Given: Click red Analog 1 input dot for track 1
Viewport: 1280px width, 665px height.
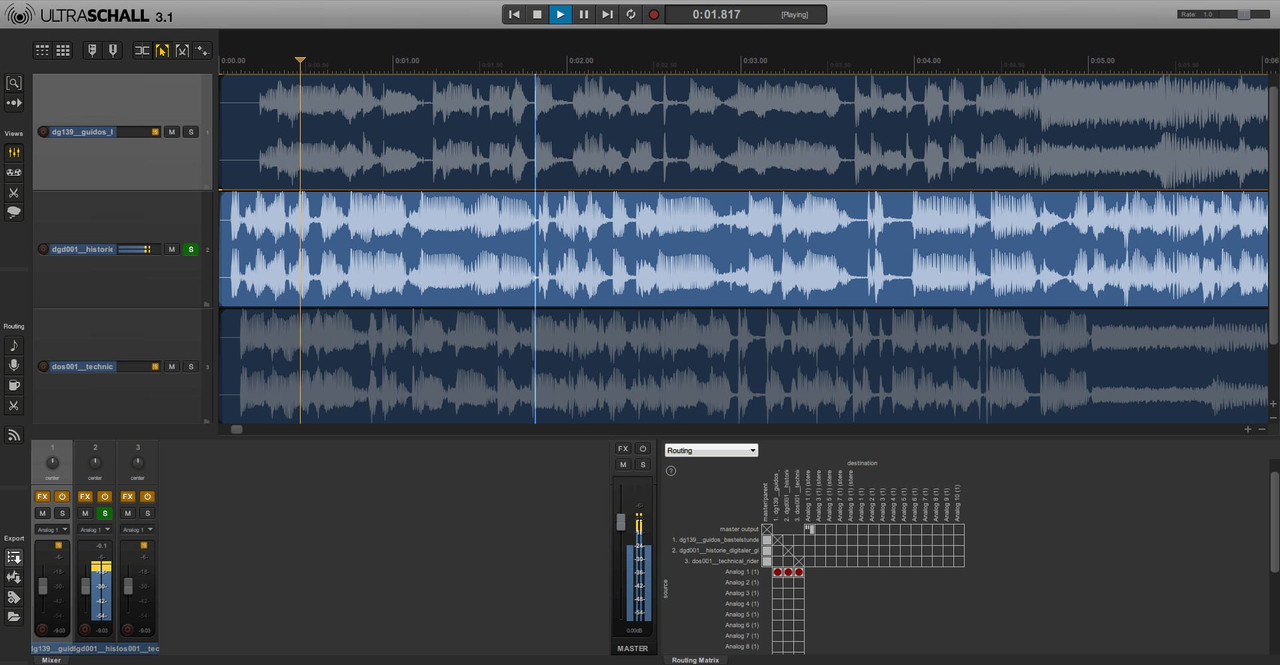Looking at the screenshot, I should (x=777, y=572).
